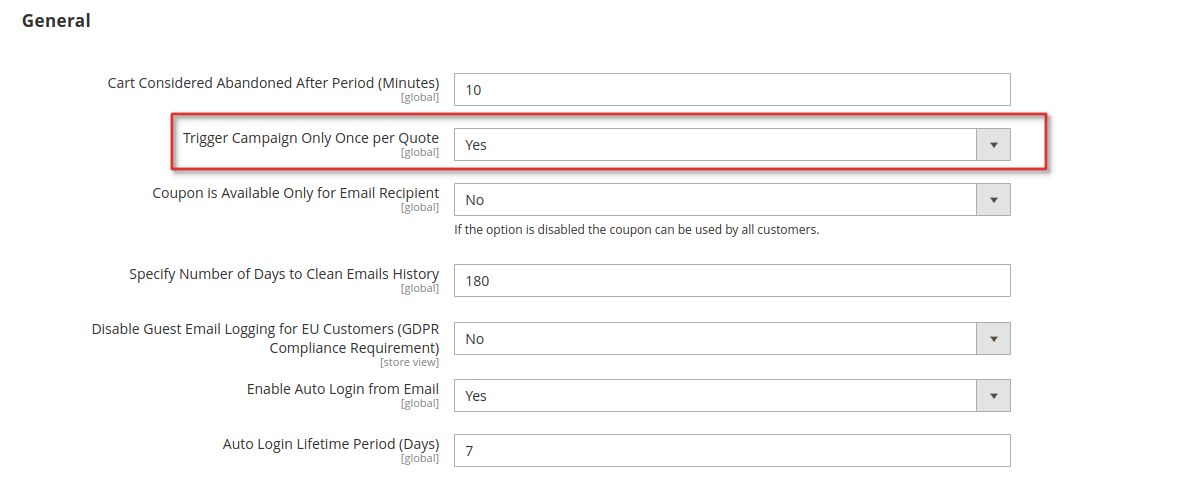Click the Cart Considered Abandoned After Period field
Screen dimensions: 1177x479
pos(732,89)
